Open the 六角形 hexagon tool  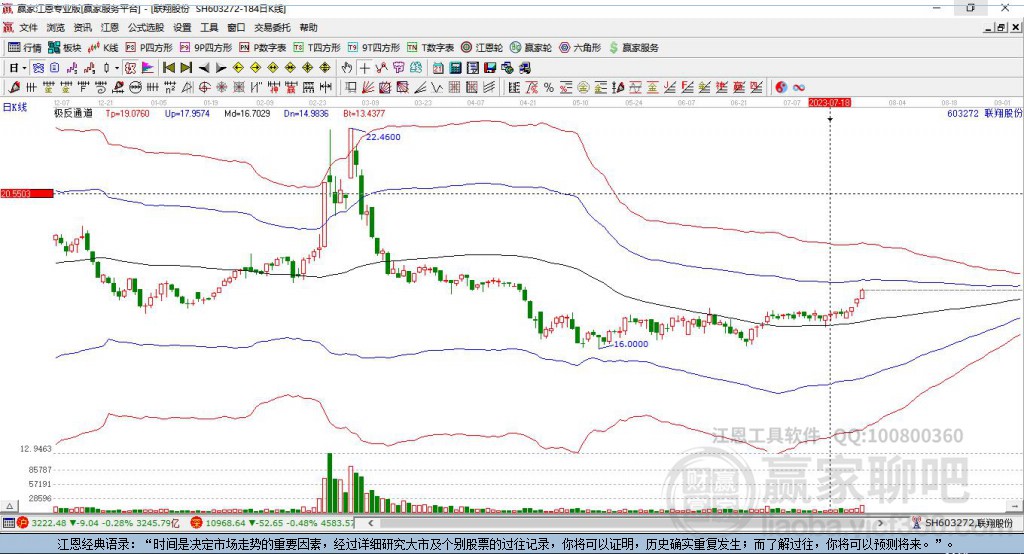click(x=580, y=48)
